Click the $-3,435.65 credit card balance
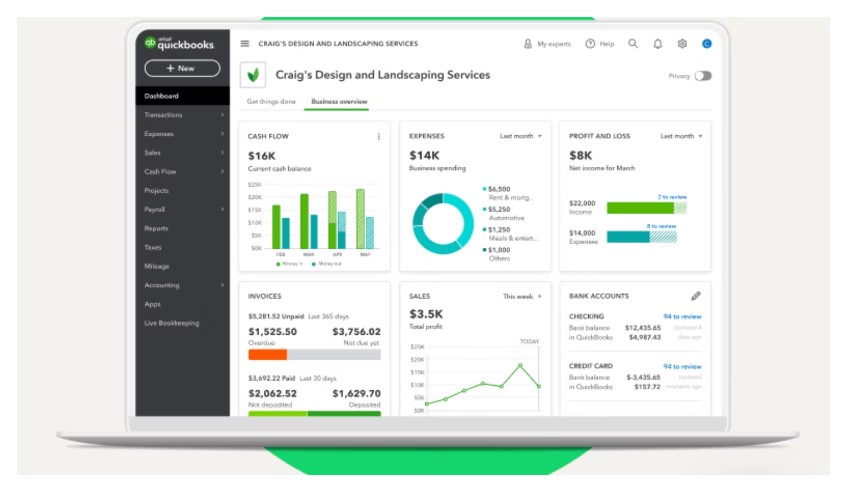This screenshot has height=496, width=841. (643, 377)
